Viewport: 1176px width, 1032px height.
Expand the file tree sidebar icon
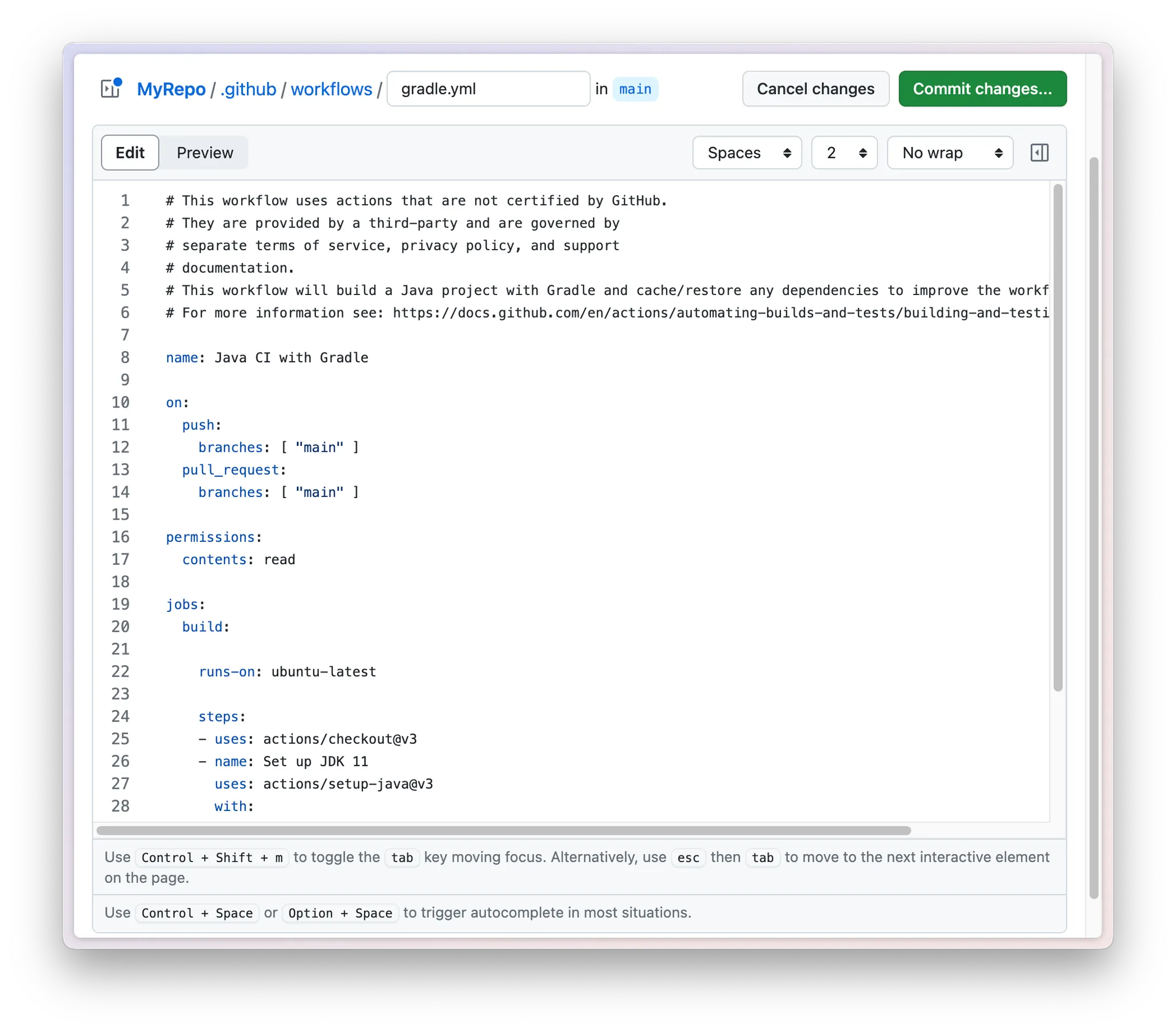click(x=110, y=88)
